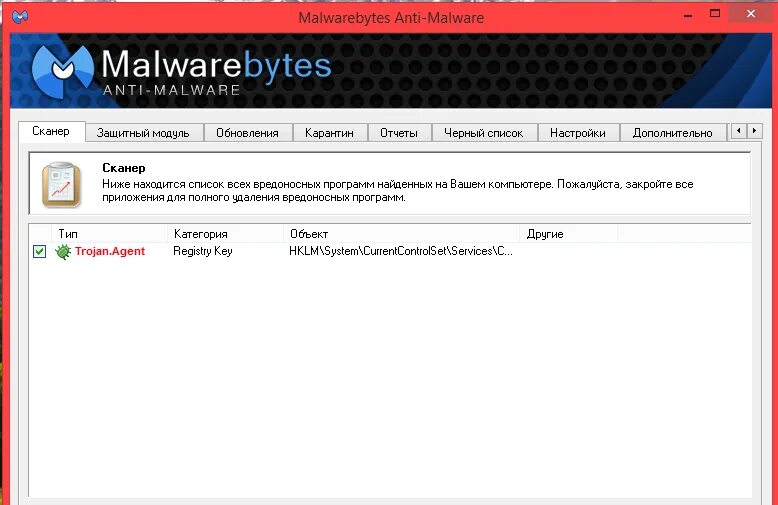Uncheck the Trojan.Agent detection checkbox

click(40, 252)
